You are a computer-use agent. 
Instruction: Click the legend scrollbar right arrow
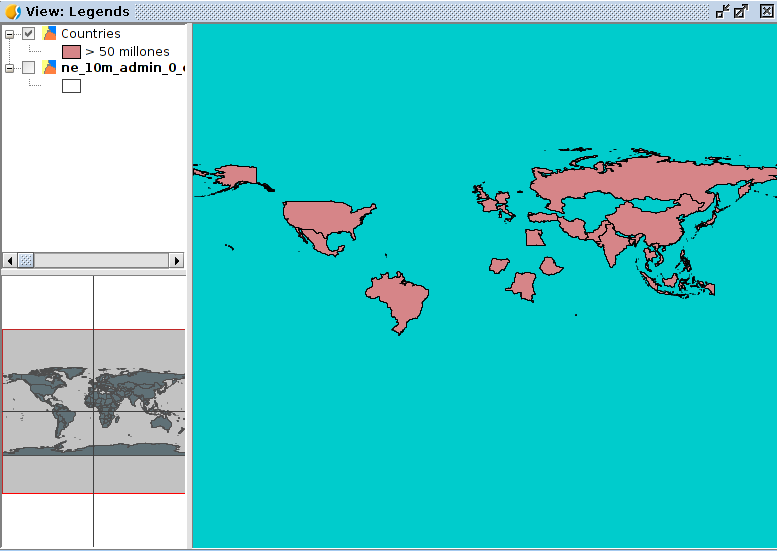177,260
